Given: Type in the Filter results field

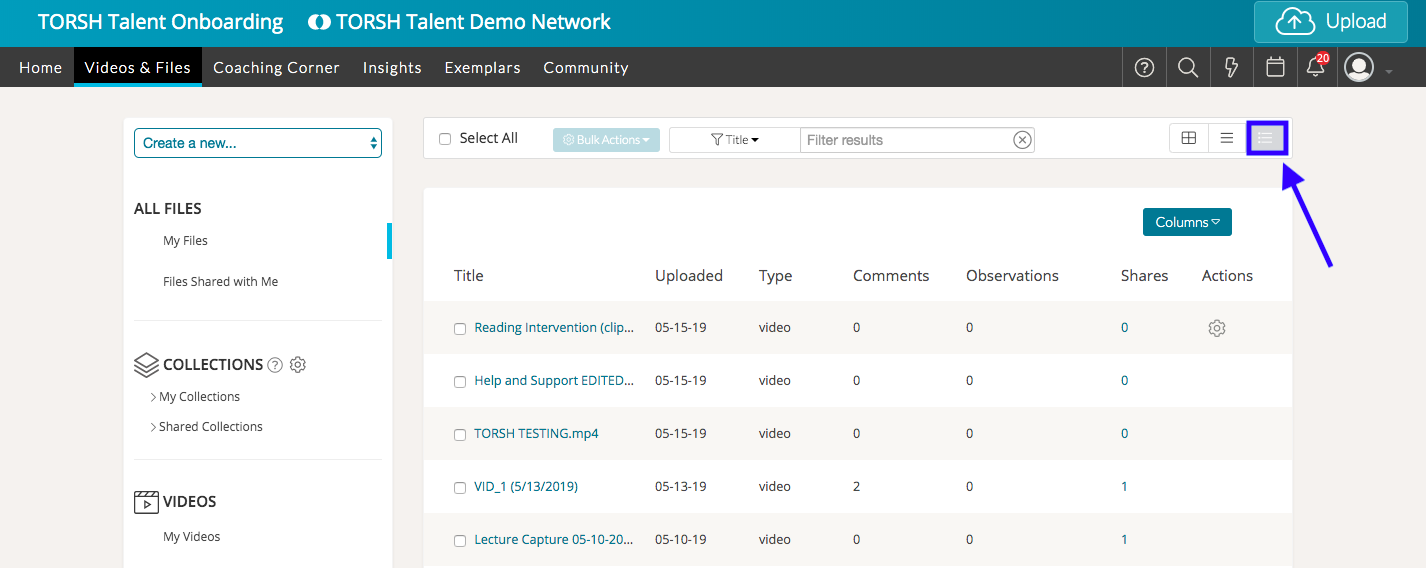Looking at the screenshot, I should tap(905, 140).
